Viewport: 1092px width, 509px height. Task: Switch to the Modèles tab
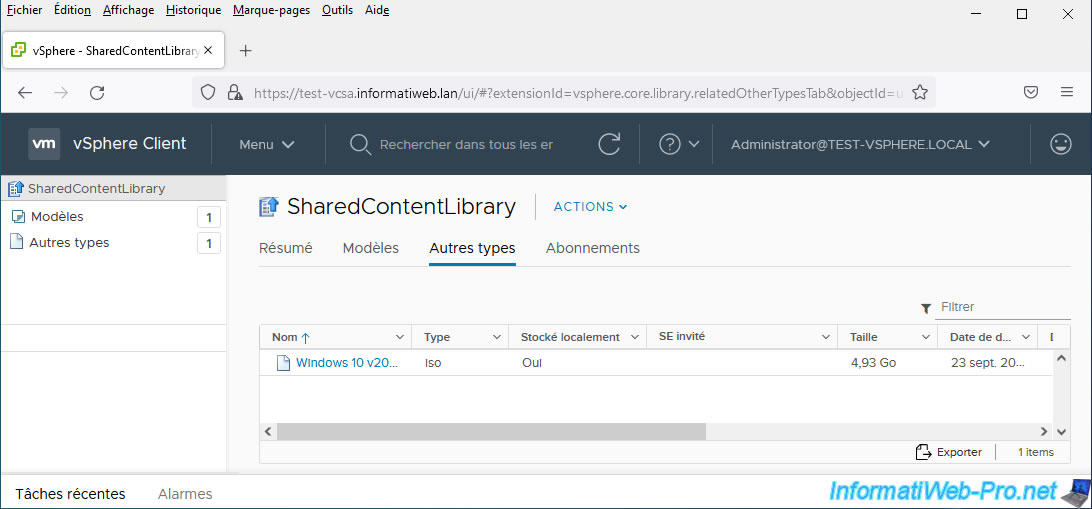370,248
